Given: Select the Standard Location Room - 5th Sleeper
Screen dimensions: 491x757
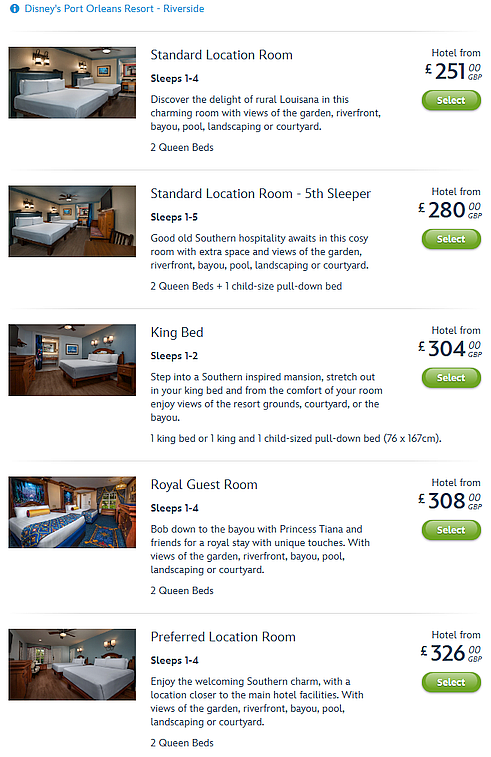Looking at the screenshot, I should click(x=451, y=239).
